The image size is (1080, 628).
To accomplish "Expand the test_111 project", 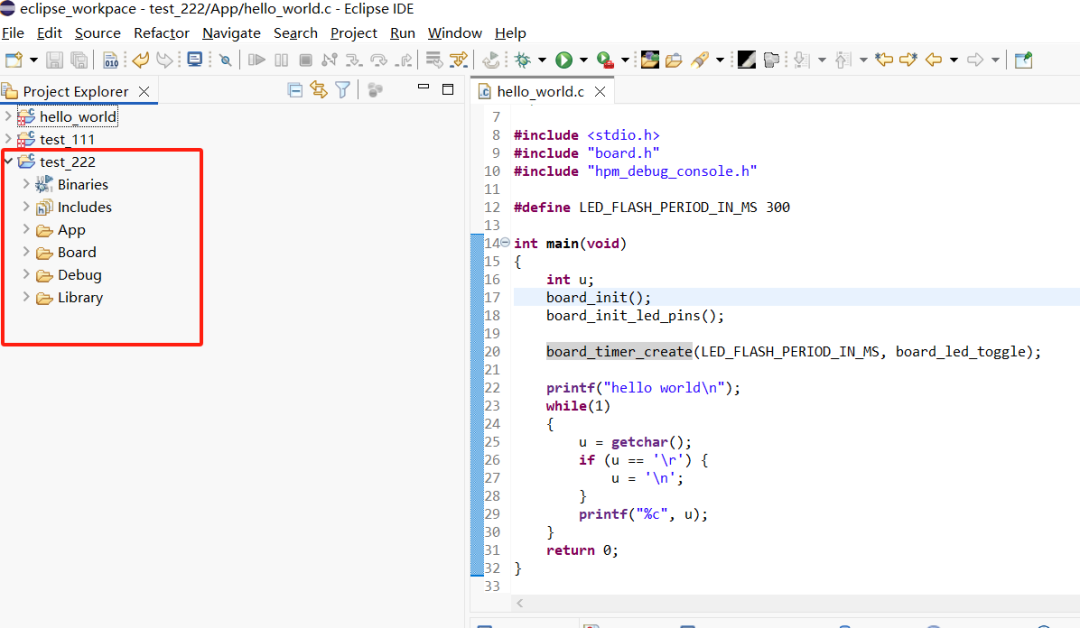I will tap(8, 139).
